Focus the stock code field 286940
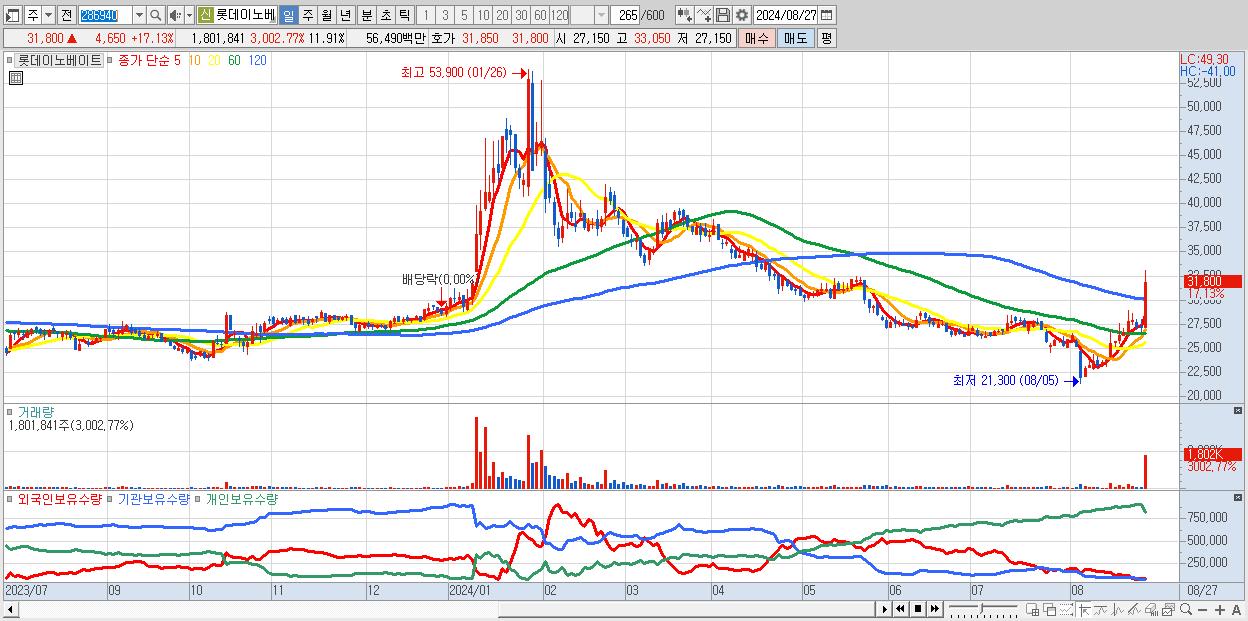1248x621 pixels. [105, 15]
